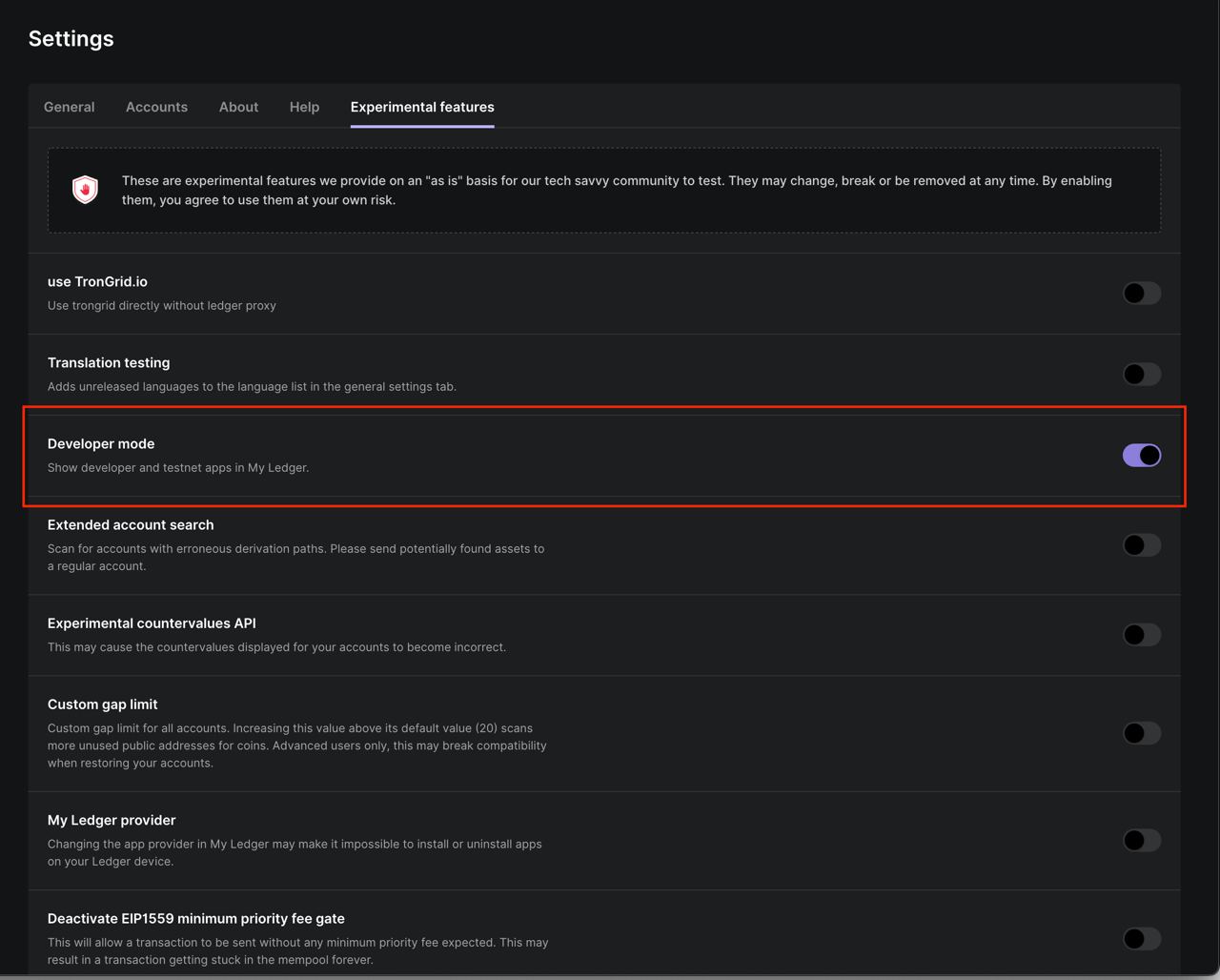Select the Help tab
The height and width of the screenshot is (980, 1220).
(304, 107)
